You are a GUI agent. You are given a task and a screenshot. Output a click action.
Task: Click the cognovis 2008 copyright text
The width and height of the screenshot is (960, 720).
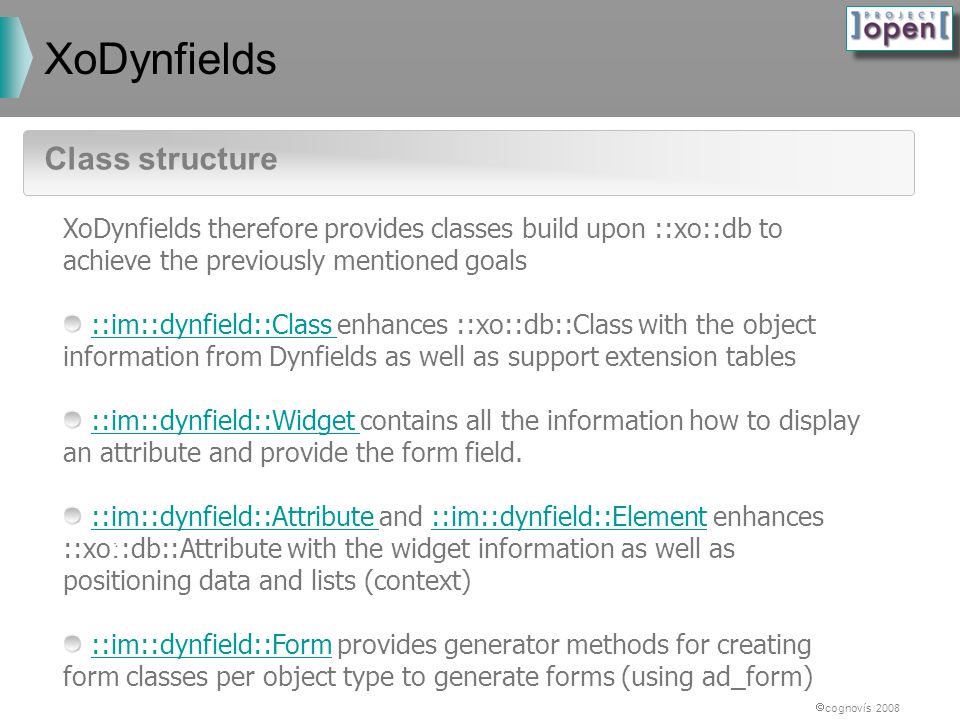tap(857, 708)
